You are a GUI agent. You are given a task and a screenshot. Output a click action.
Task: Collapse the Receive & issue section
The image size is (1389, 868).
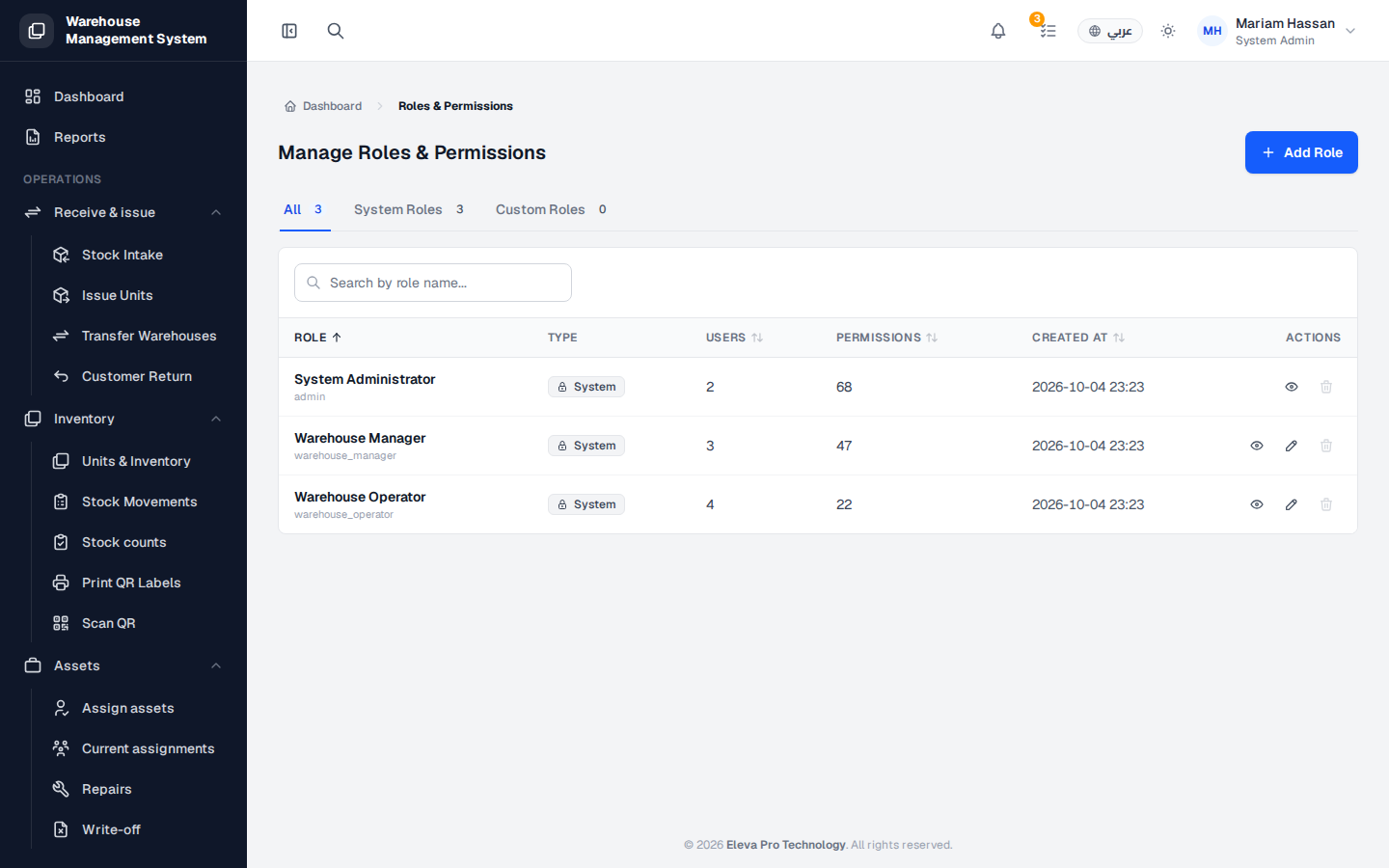[123, 212]
